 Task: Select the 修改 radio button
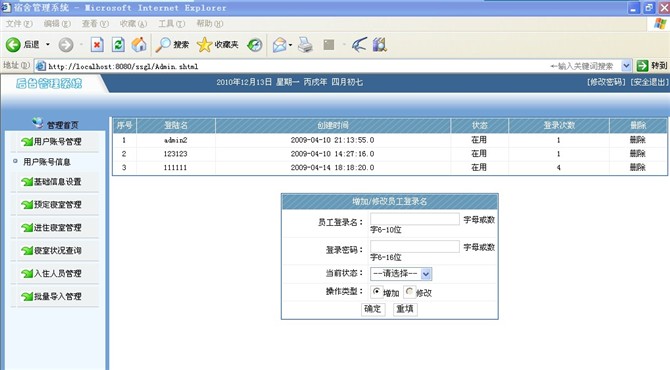[x=409, y=291]
